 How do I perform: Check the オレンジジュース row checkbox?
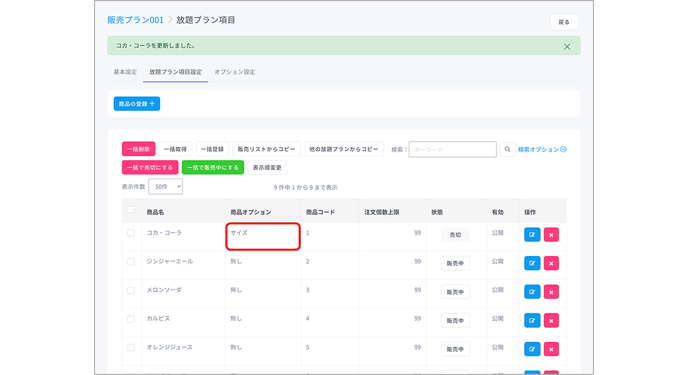point(131,347)
